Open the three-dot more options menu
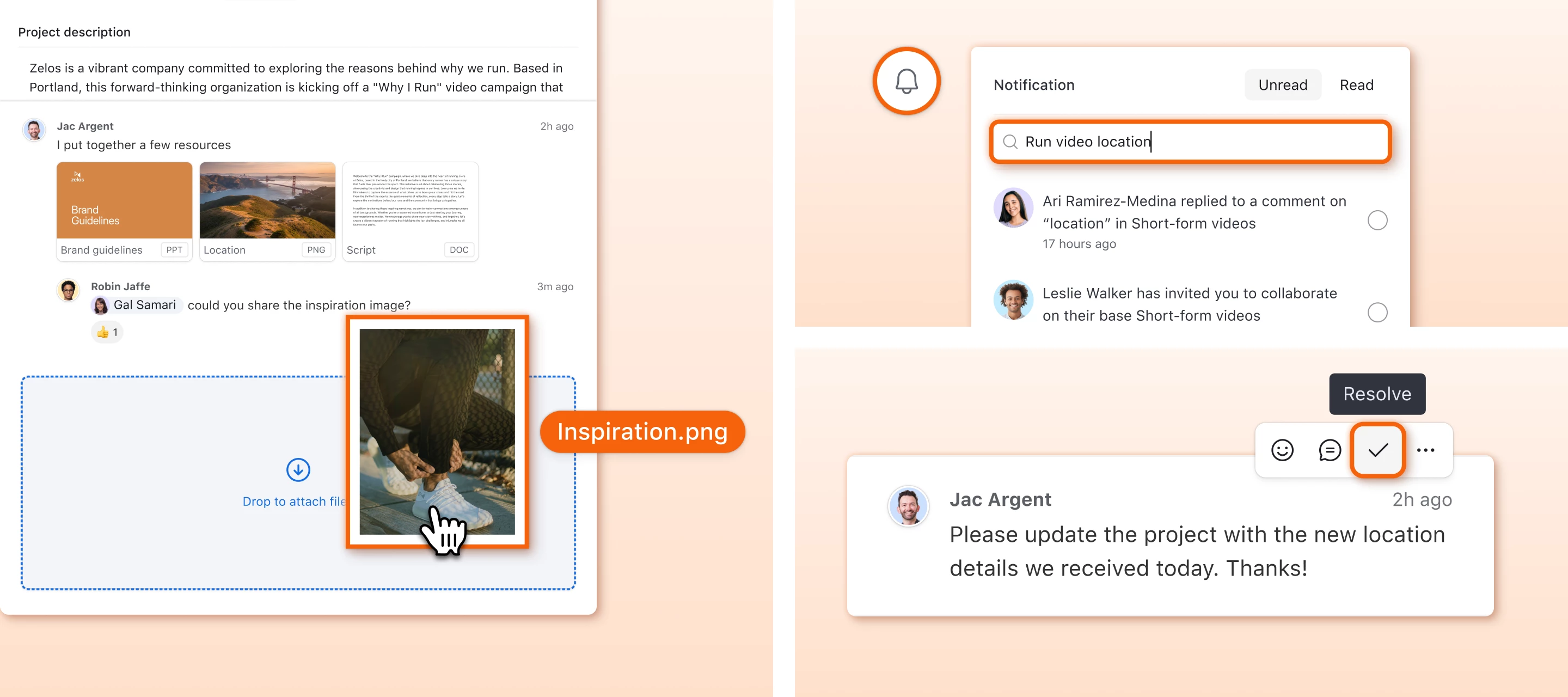Viewport: 1568px width, 697px height. pyautogui.click(x=1425, y=450)
